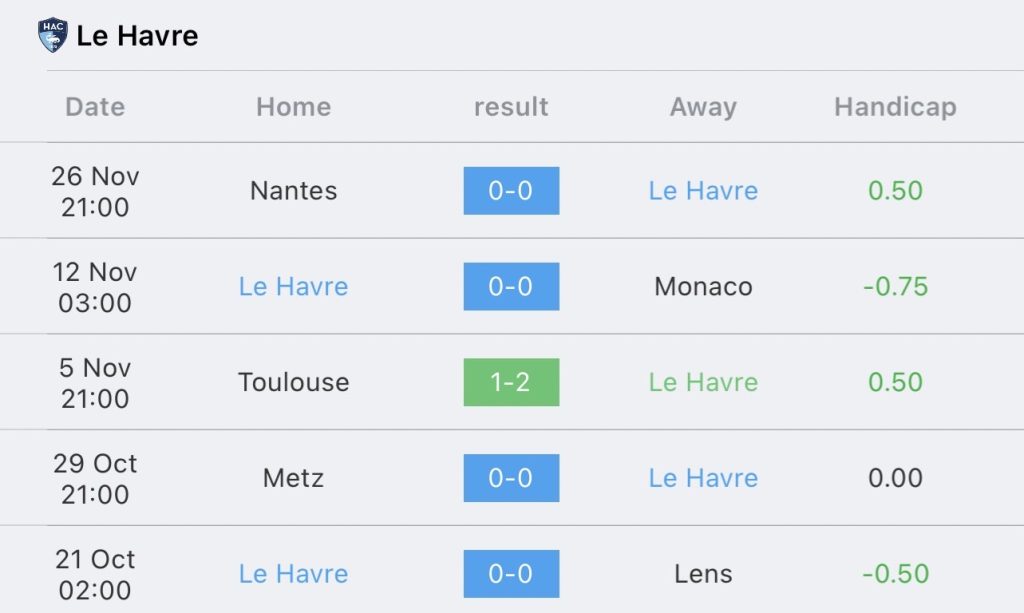The height and width of the screenshot is (613, 1024).
Task: Open the Toulouse team link
Action: [293, 382]
